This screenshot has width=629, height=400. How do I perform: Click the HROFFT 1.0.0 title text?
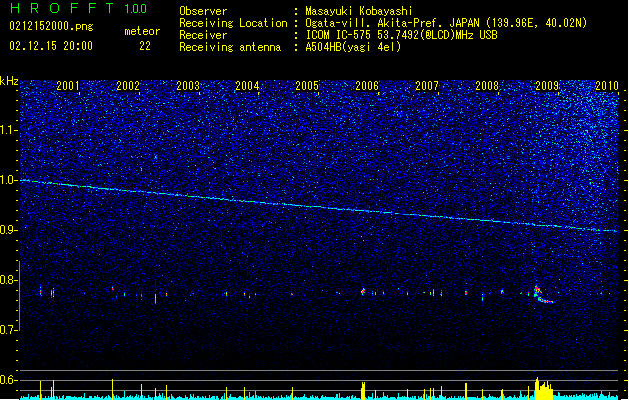[x=79, y=8]
